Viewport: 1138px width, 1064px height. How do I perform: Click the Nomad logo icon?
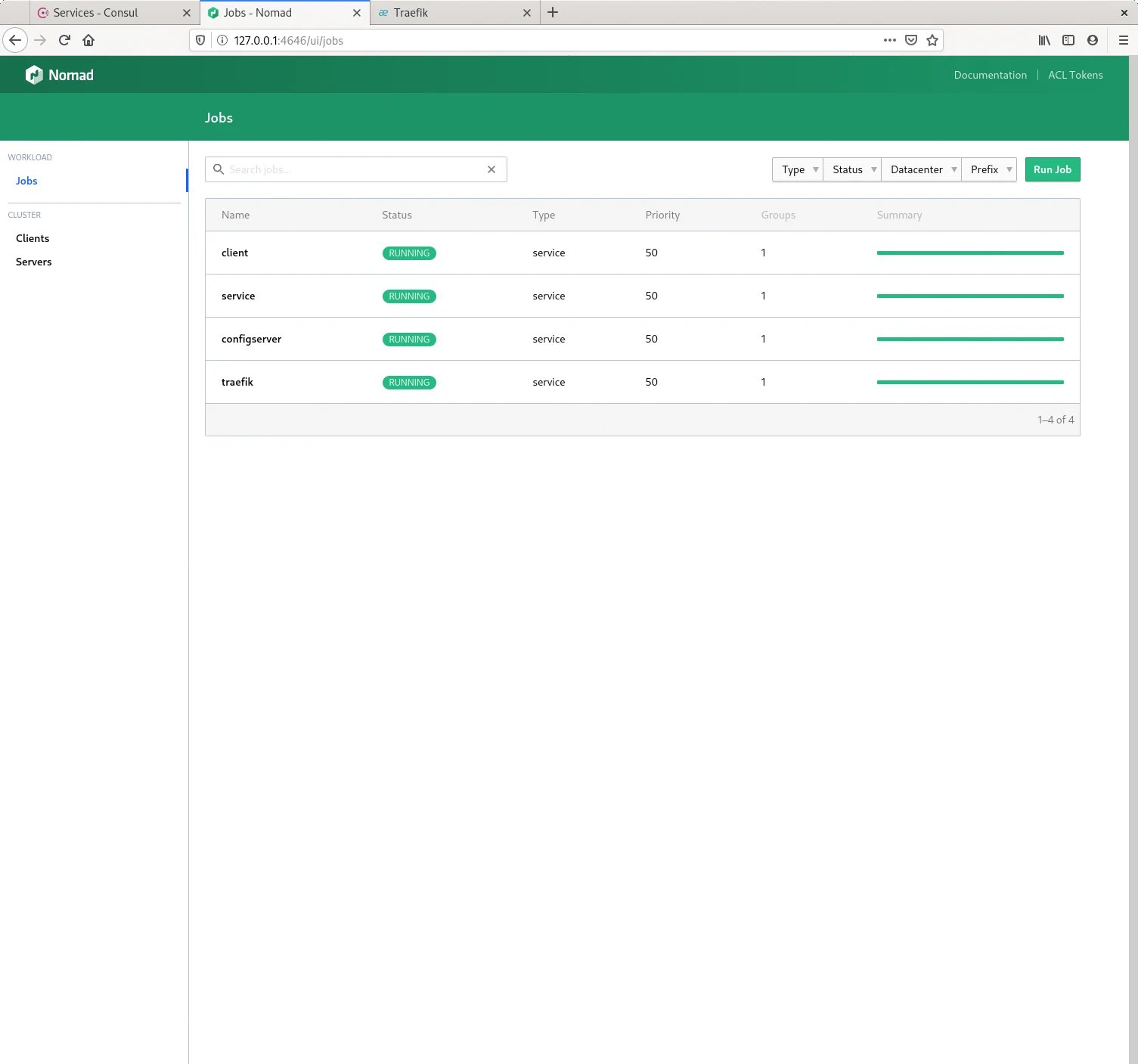click(34, 75)
